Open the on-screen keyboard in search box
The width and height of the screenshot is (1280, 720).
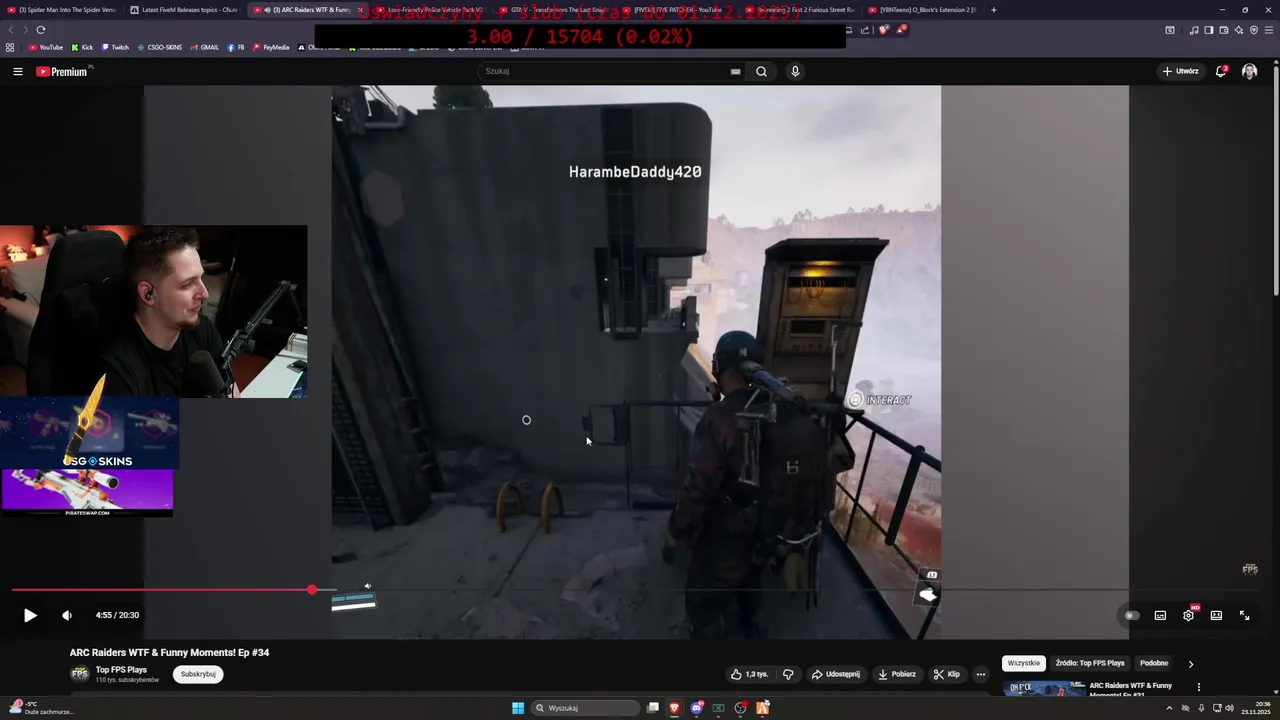736,71
